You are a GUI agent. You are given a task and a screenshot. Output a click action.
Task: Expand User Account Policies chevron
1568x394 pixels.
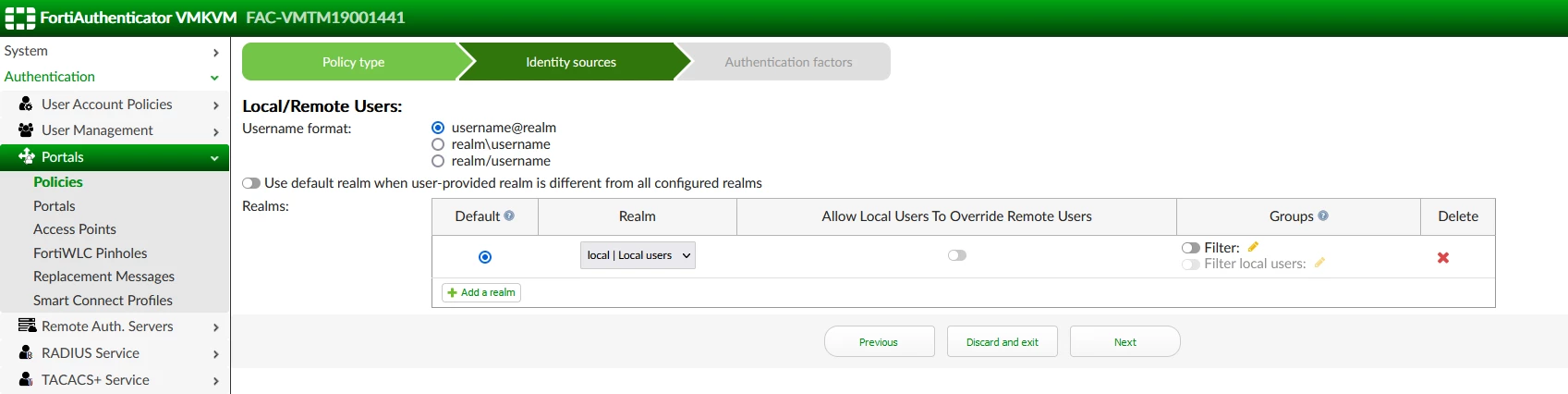coord(215,105)
